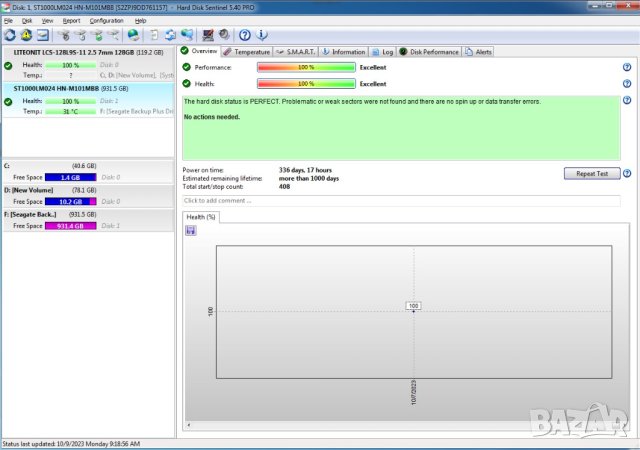
Task: Open the Configuration menu
Action: coord(107,20)
